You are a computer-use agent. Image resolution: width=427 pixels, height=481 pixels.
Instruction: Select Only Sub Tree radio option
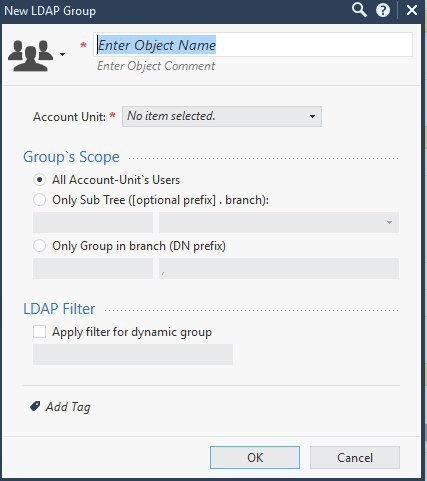[39, 200]
